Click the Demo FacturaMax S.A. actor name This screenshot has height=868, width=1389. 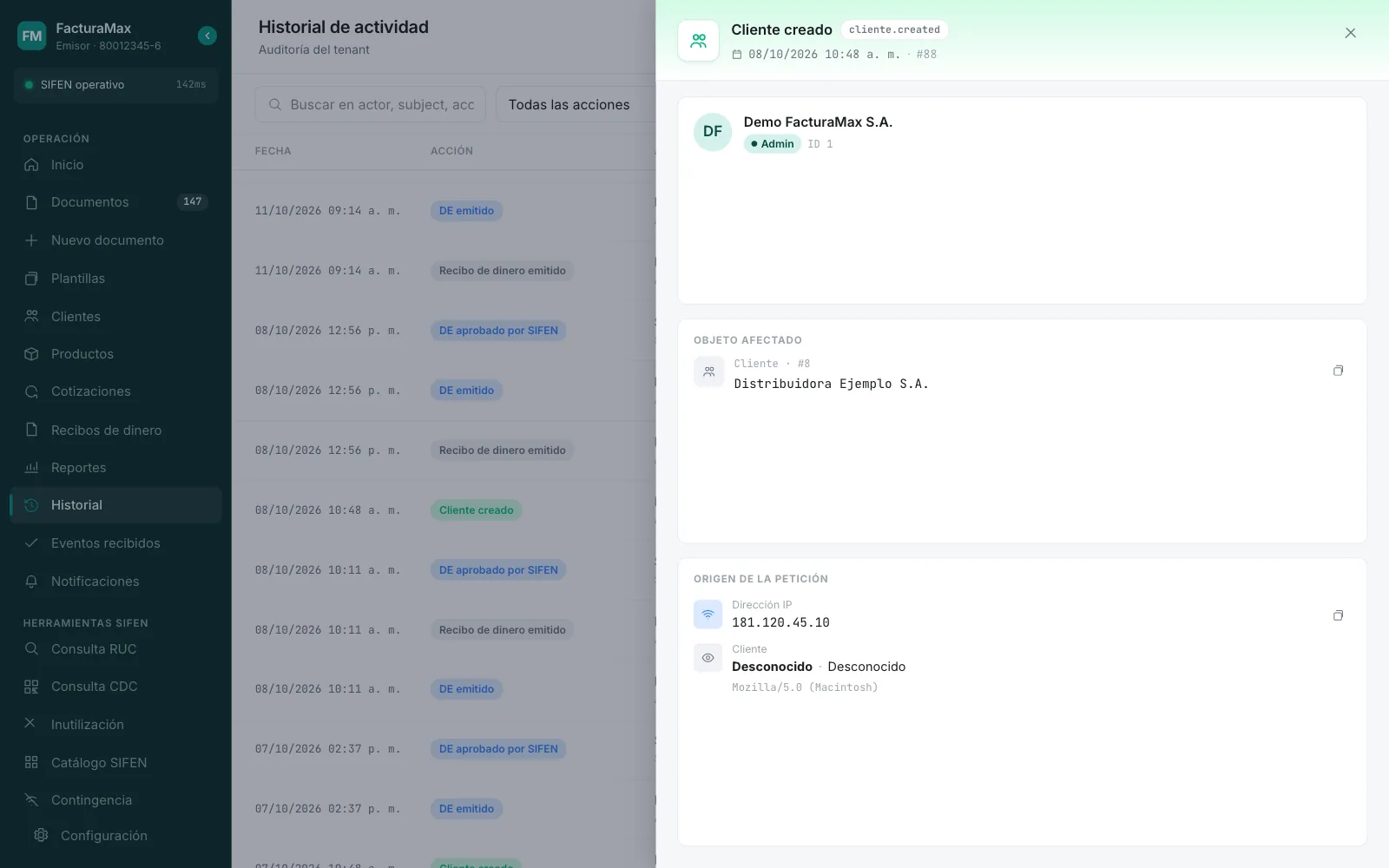click(x=818, y=122)
